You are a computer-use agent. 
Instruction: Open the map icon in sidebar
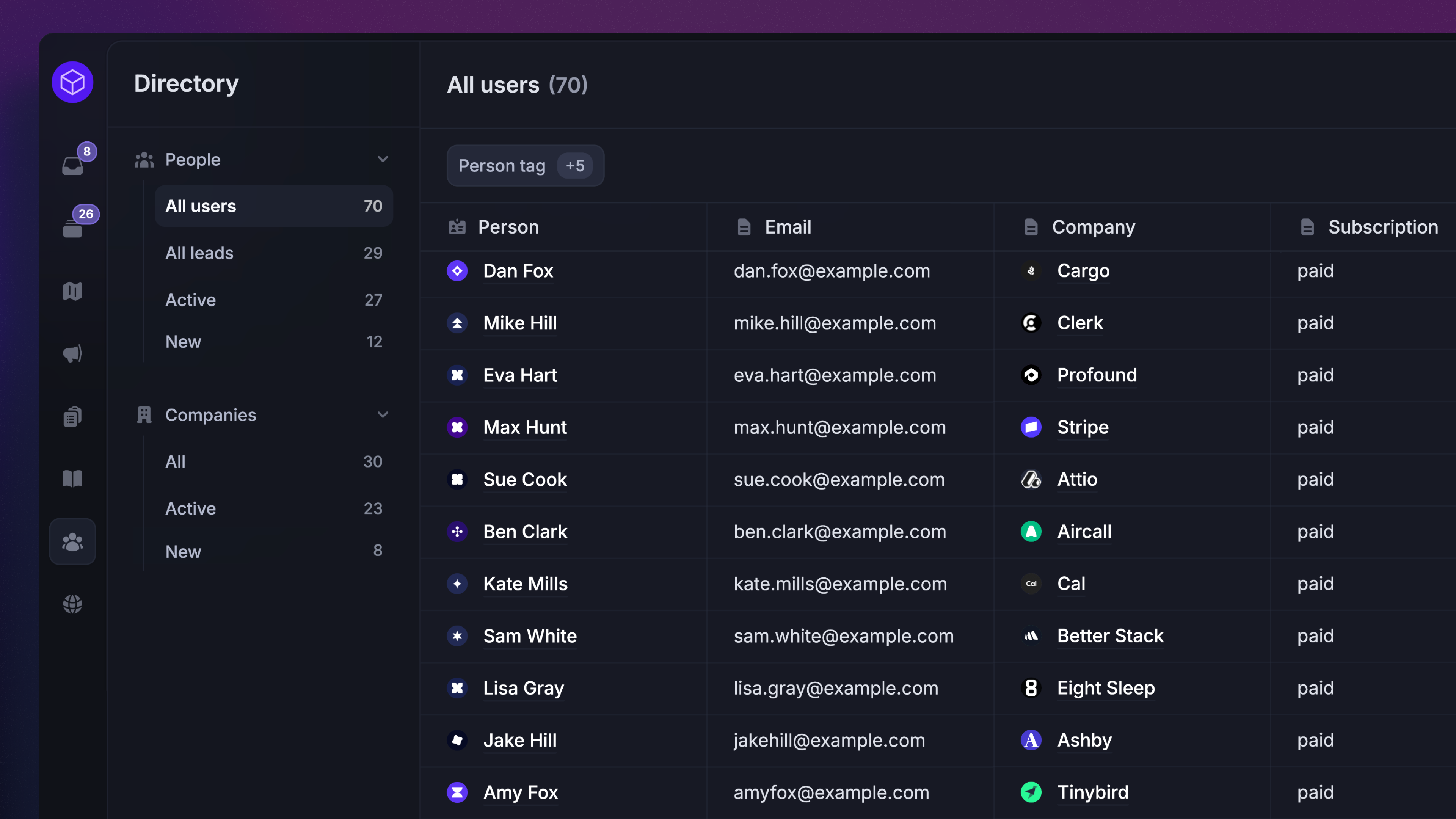pyautogui.click(x=72, y=291)
